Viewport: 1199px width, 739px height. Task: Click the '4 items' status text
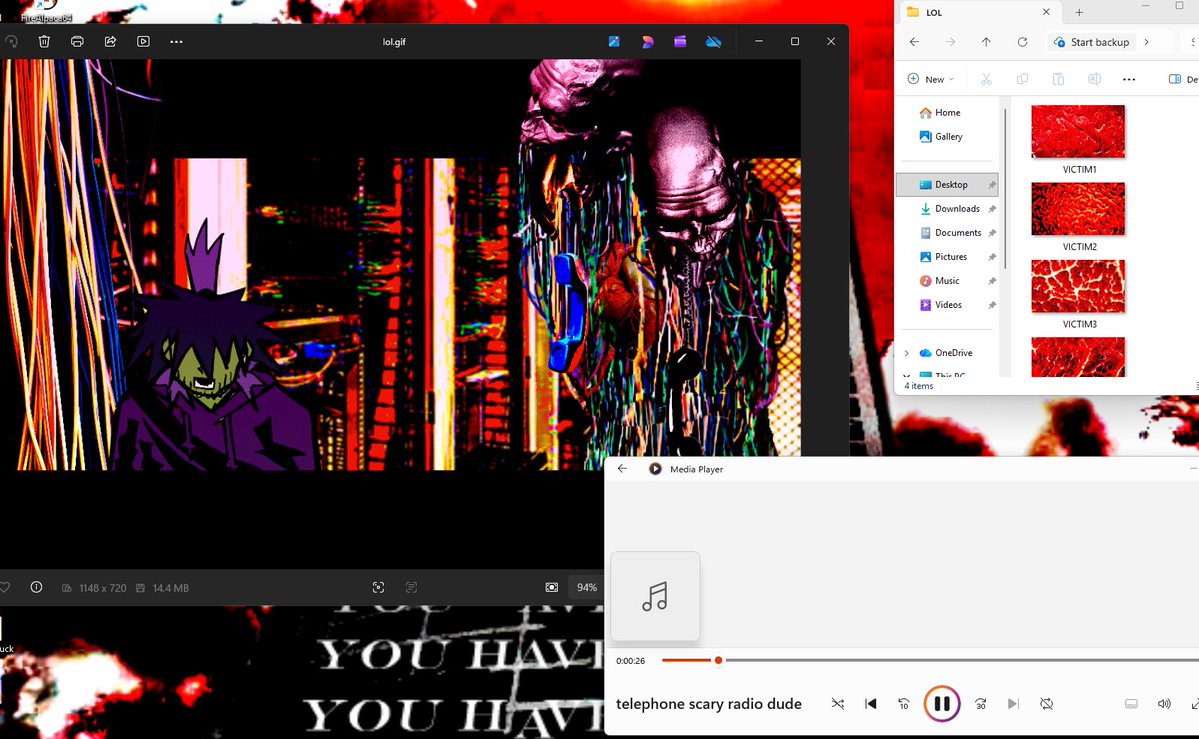pyautogui.click(x=919, y=386)
